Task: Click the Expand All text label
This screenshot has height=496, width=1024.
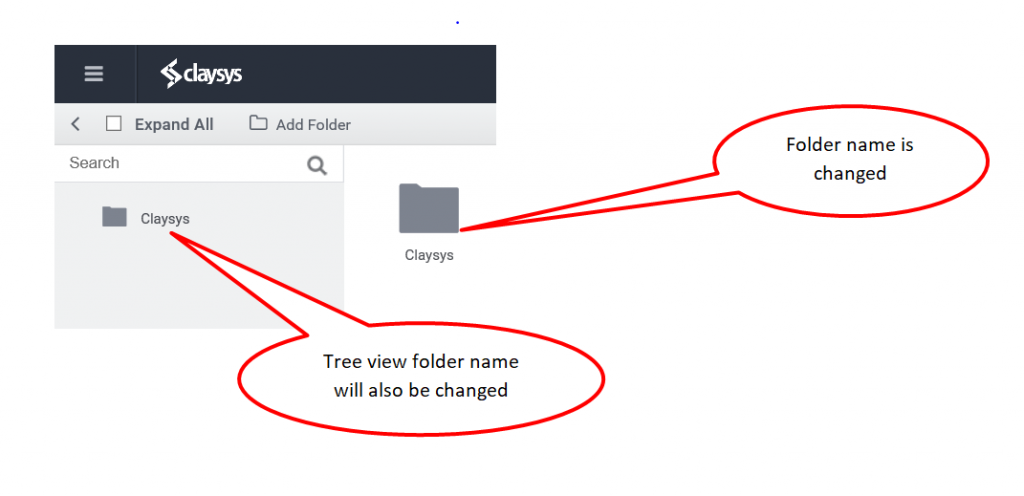Action: coord(174,125)
